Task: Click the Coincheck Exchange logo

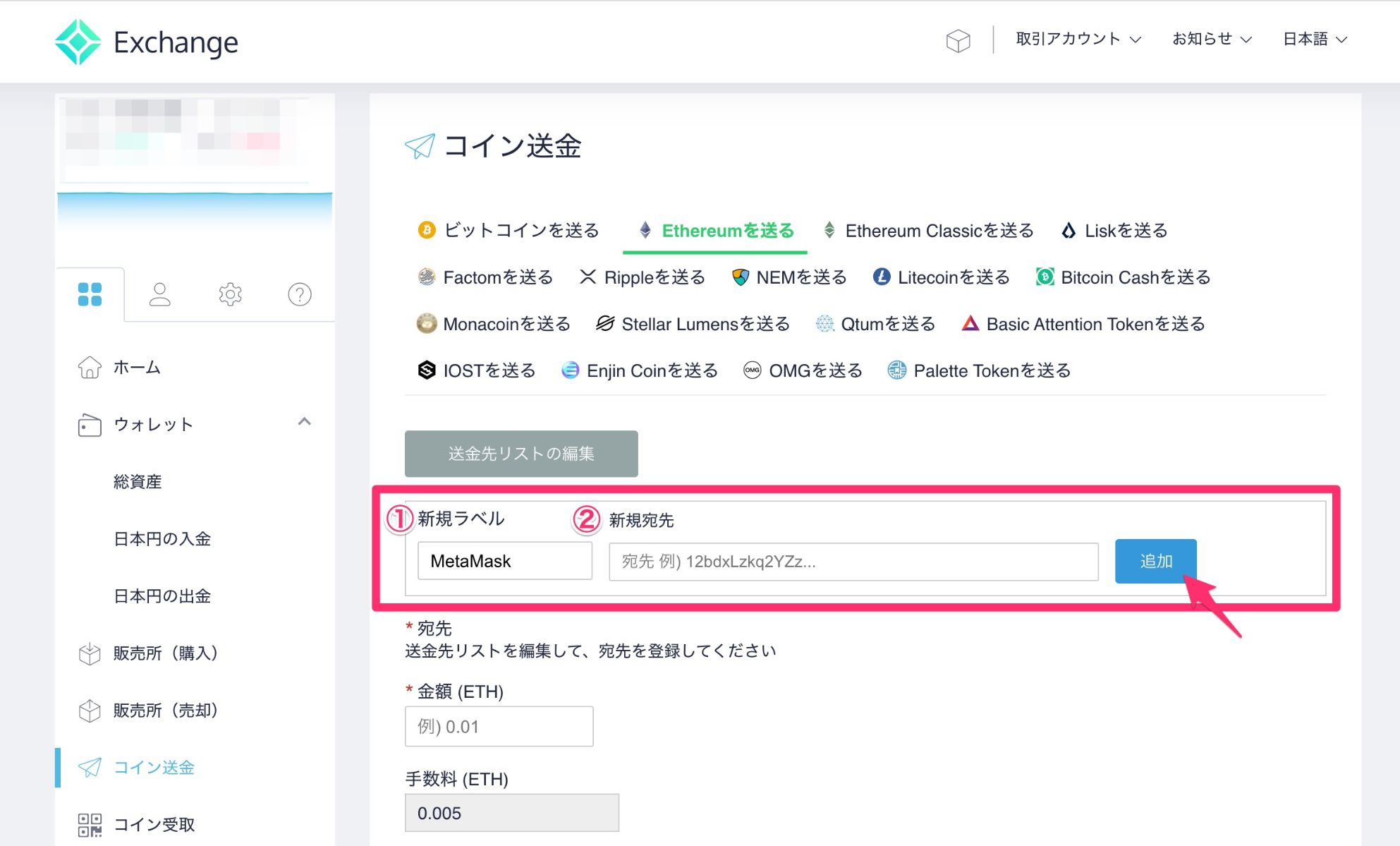Action: 147,42
